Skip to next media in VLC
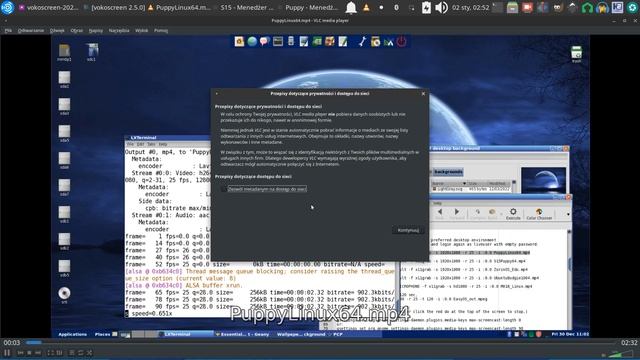The image size is (640, 360). click(x=38, y=353)
